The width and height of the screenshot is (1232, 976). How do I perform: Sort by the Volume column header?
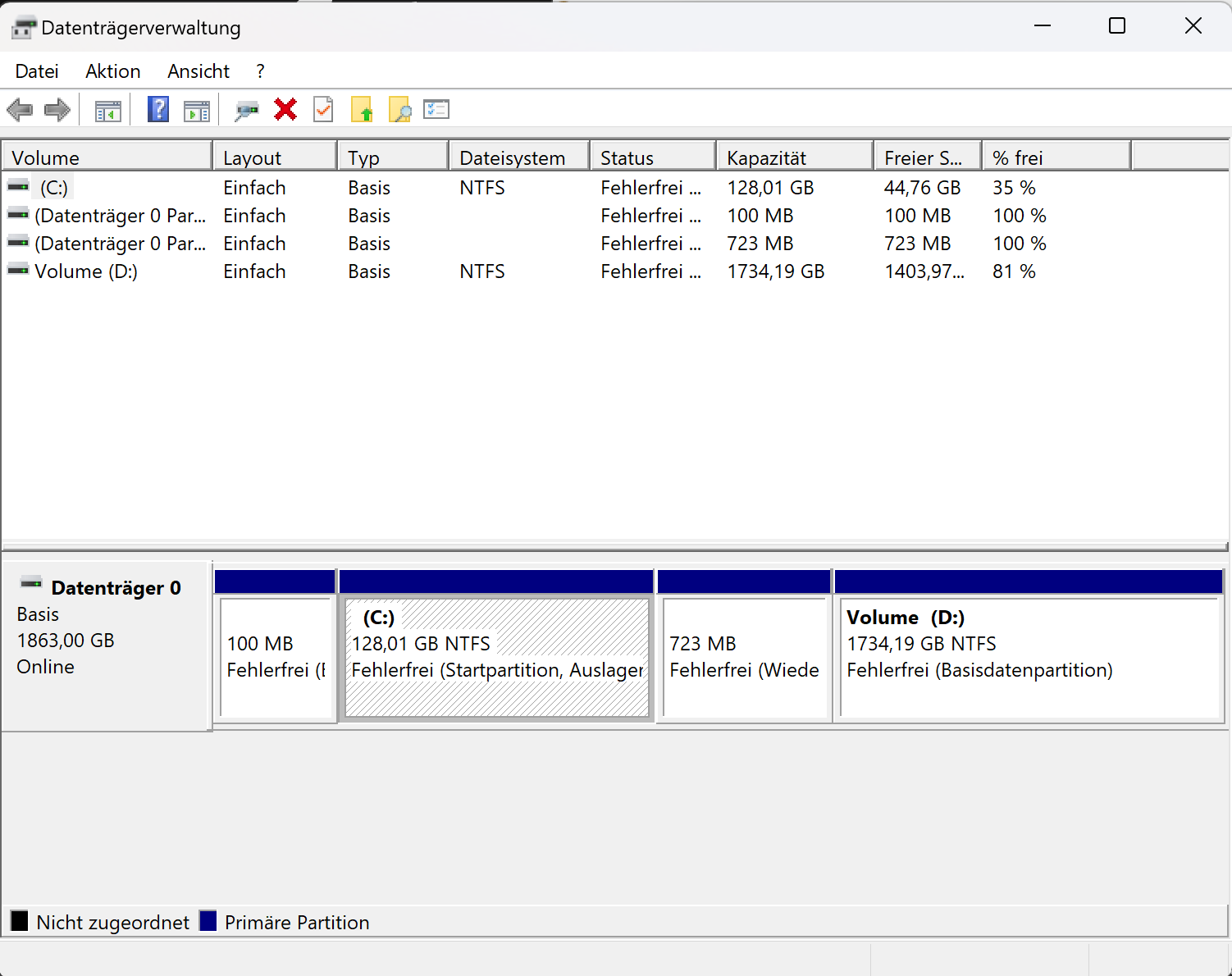pos(107,157)
